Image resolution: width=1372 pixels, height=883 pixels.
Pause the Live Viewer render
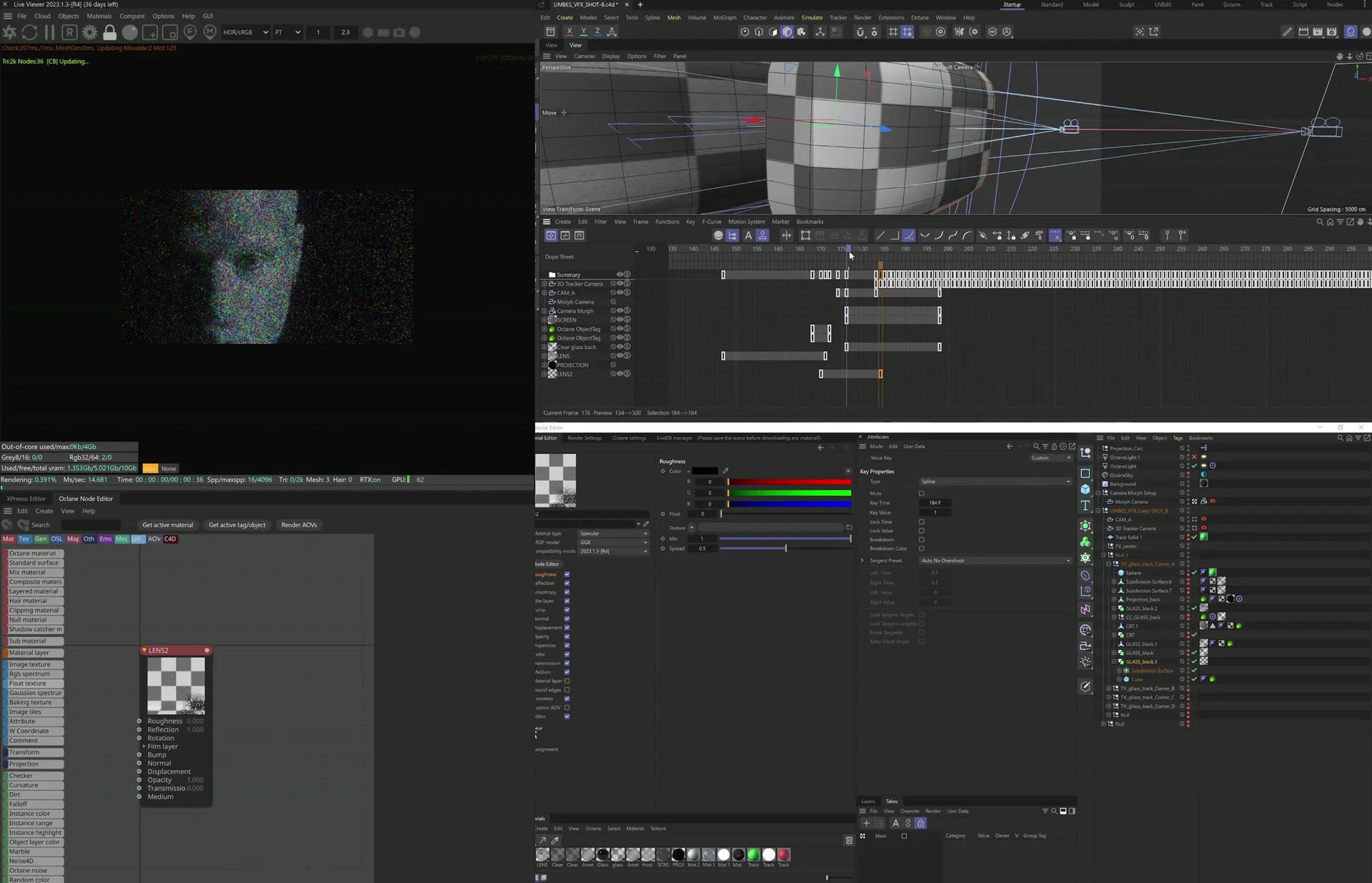pos(49,32)
